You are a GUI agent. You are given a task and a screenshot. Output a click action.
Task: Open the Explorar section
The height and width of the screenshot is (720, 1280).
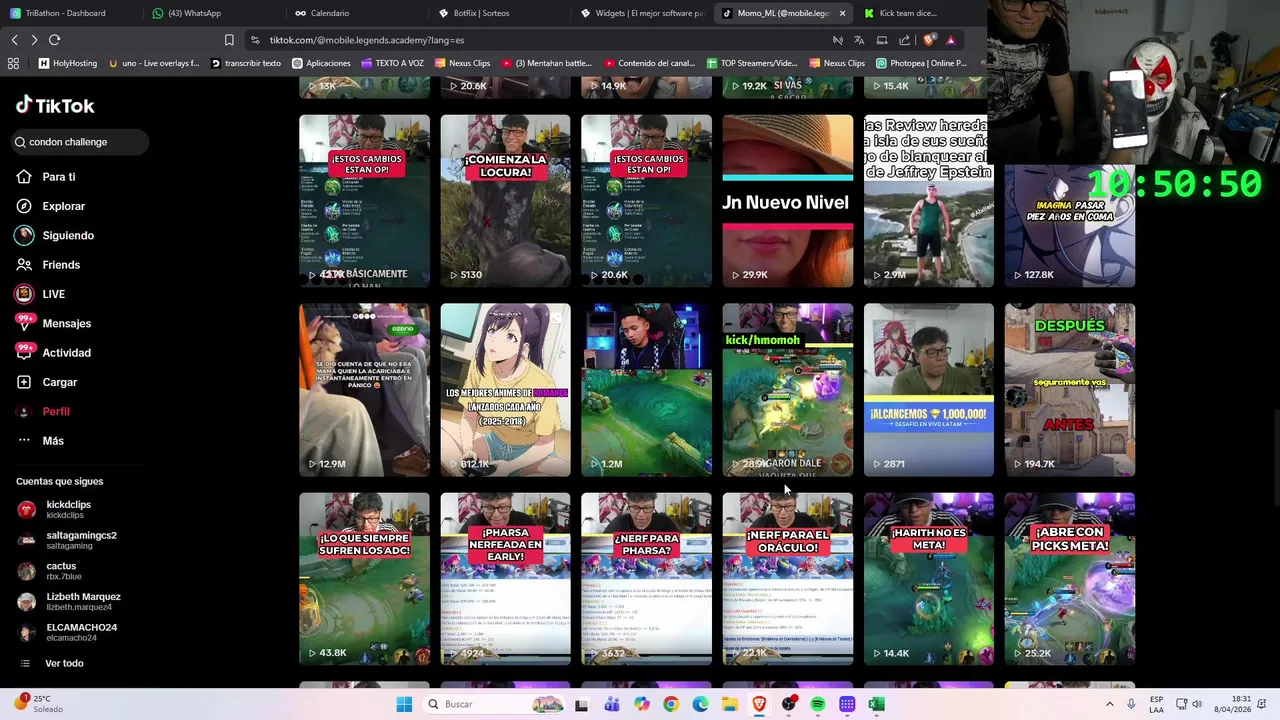click(51, 206)
